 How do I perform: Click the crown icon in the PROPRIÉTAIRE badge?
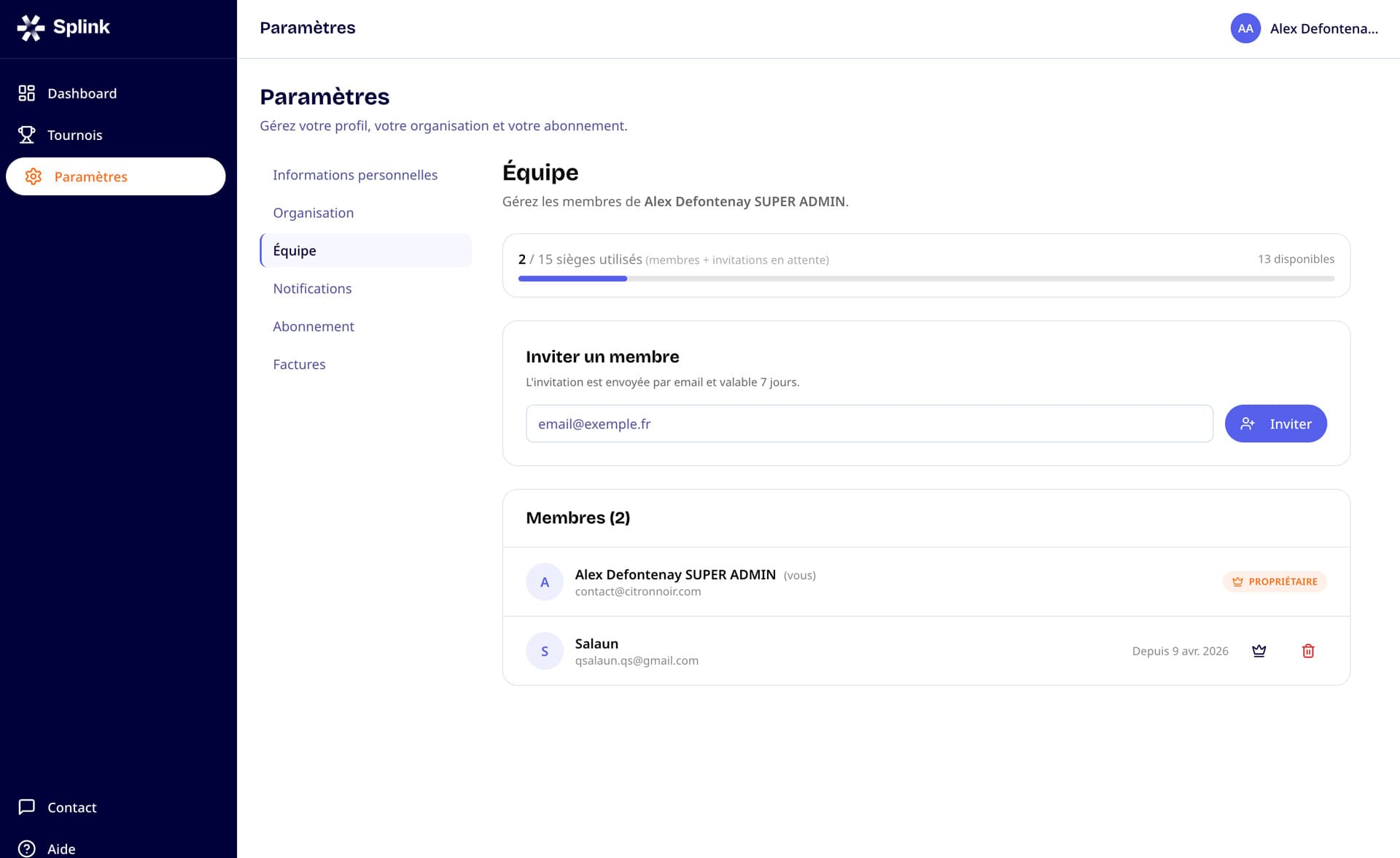pos(1237,582)
